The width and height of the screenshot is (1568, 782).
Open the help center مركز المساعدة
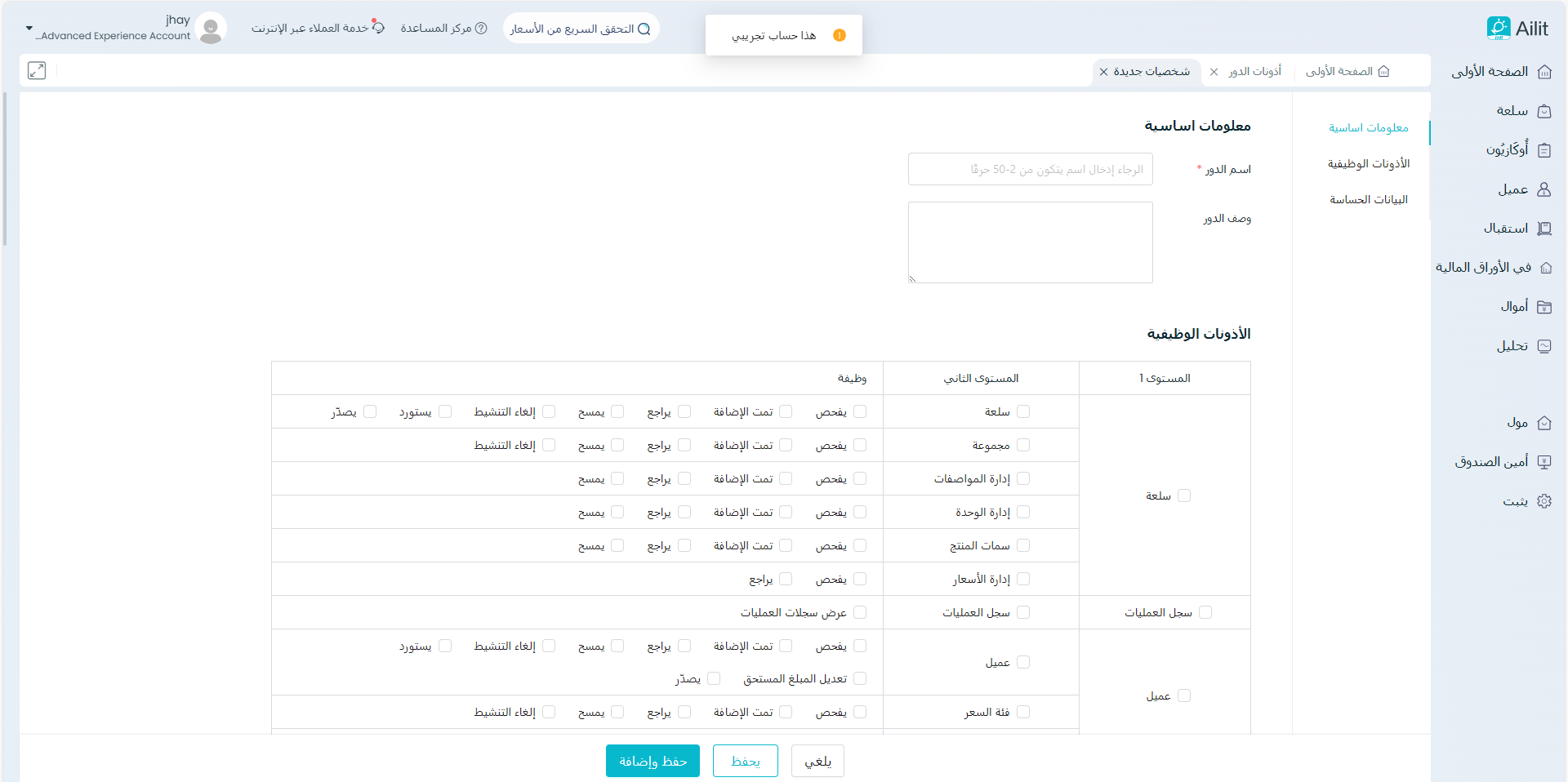[x=443, y=29]
